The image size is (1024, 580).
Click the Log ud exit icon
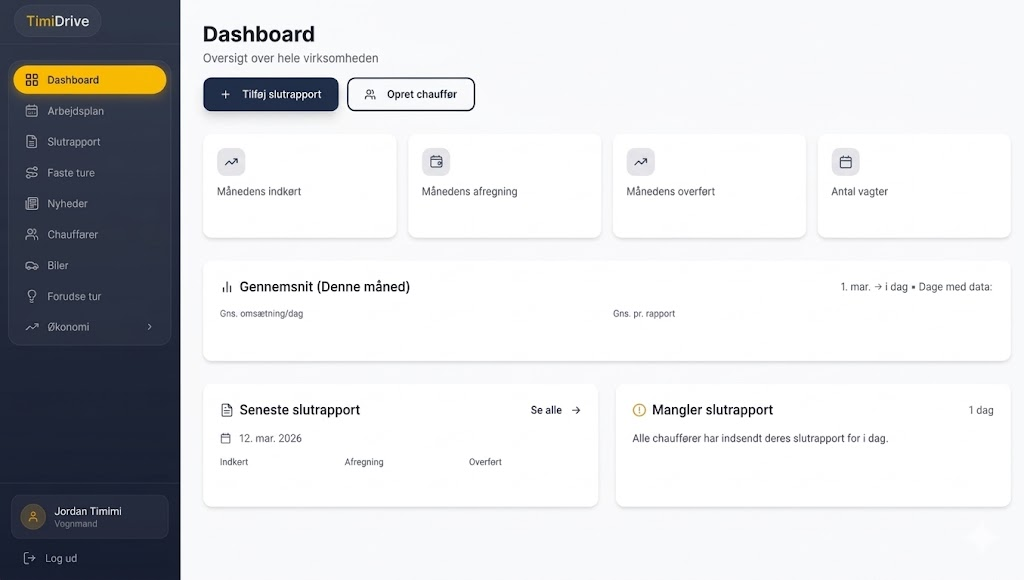tap(29, 558)
